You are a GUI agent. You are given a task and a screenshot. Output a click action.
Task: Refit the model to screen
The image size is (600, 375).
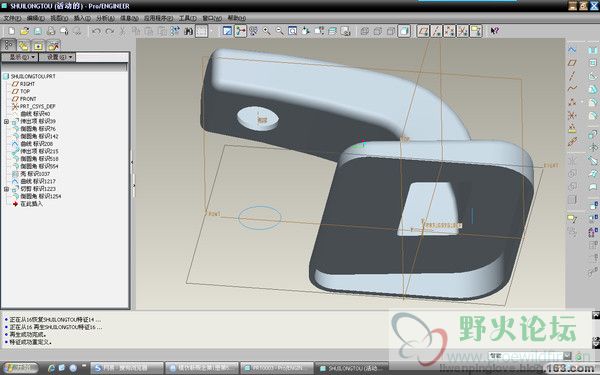[293, 31]
